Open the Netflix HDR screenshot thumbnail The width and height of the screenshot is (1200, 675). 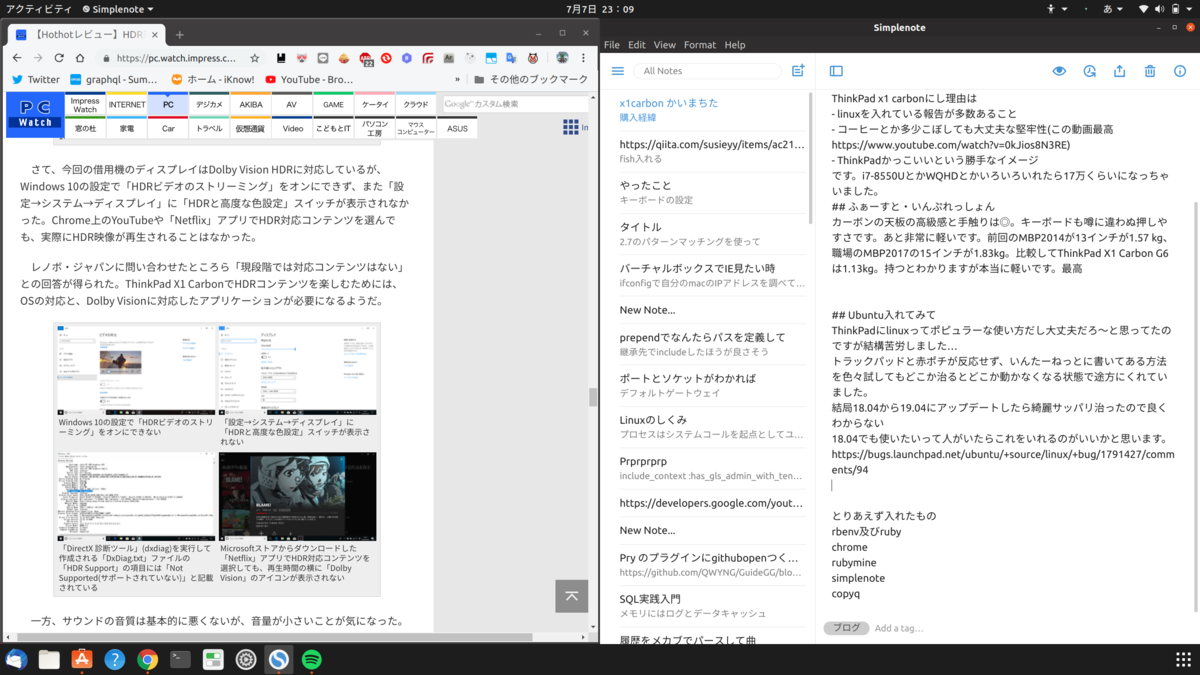tap(298, 497)
